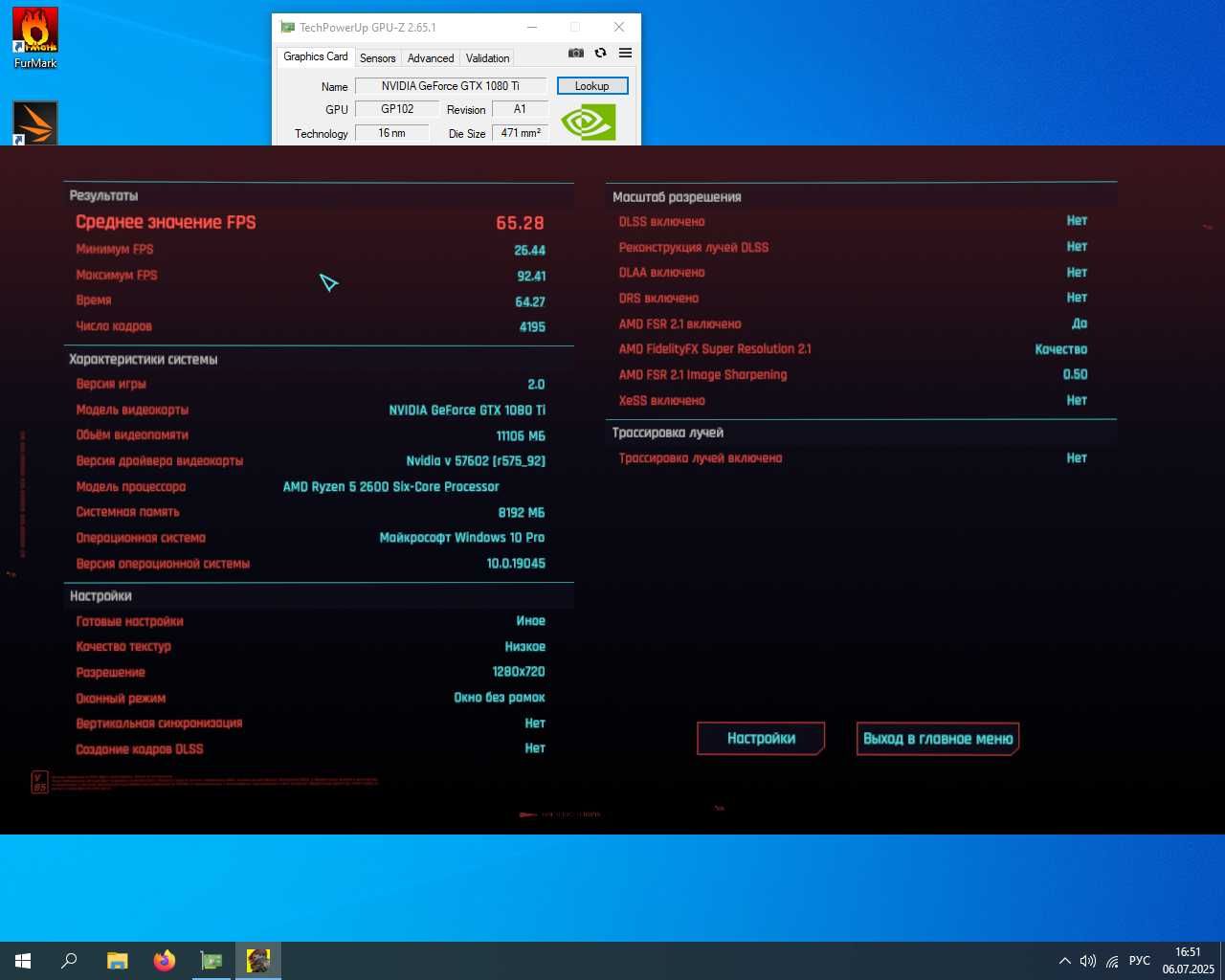Image resolution: width=1225 pixels, height=980 pixels.
Task: Switch to GPU-Z taskbar button
Action: tap(212, 961)
